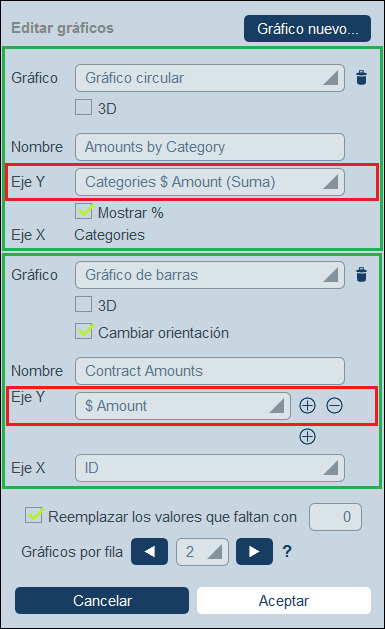Remove the $ Amount series with minus icon
Viewport: 385px width, 629px height.
click(x=334, y=406)
